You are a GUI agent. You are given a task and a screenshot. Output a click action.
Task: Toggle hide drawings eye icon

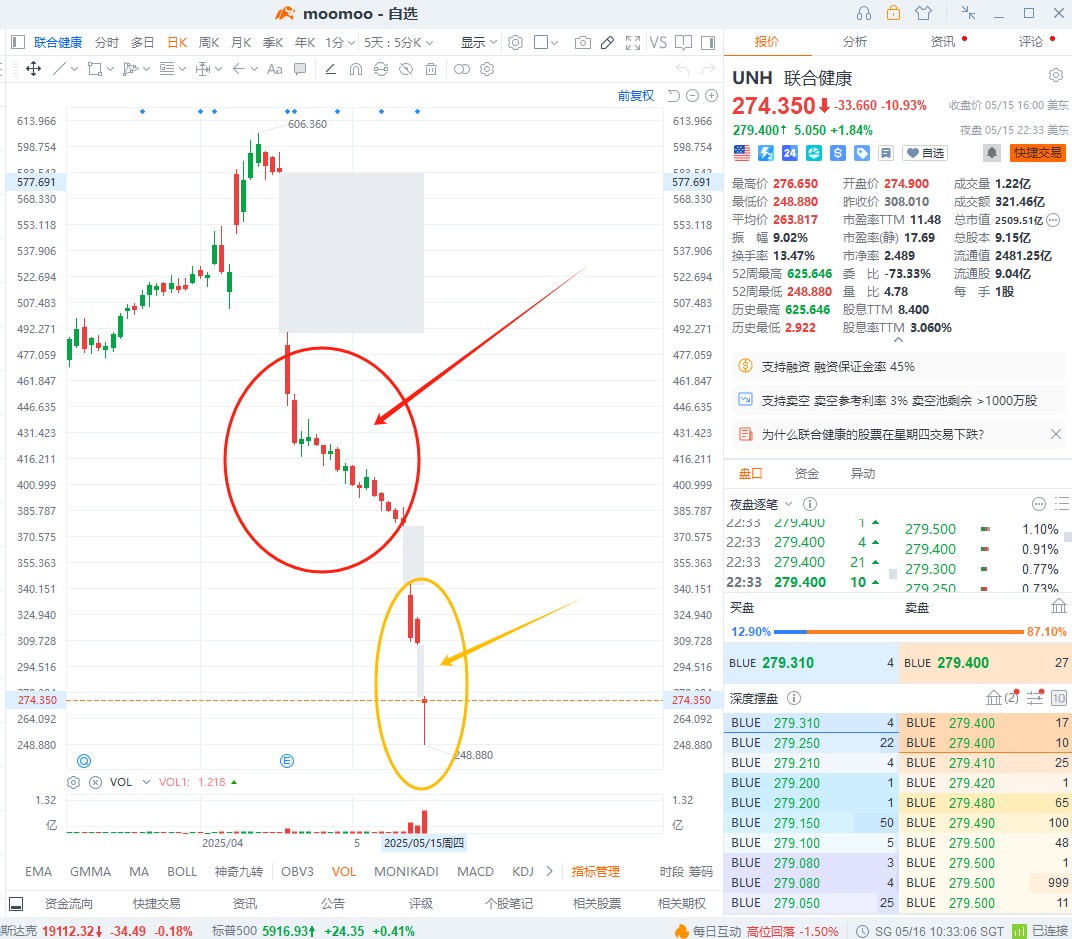coord(406,69)
